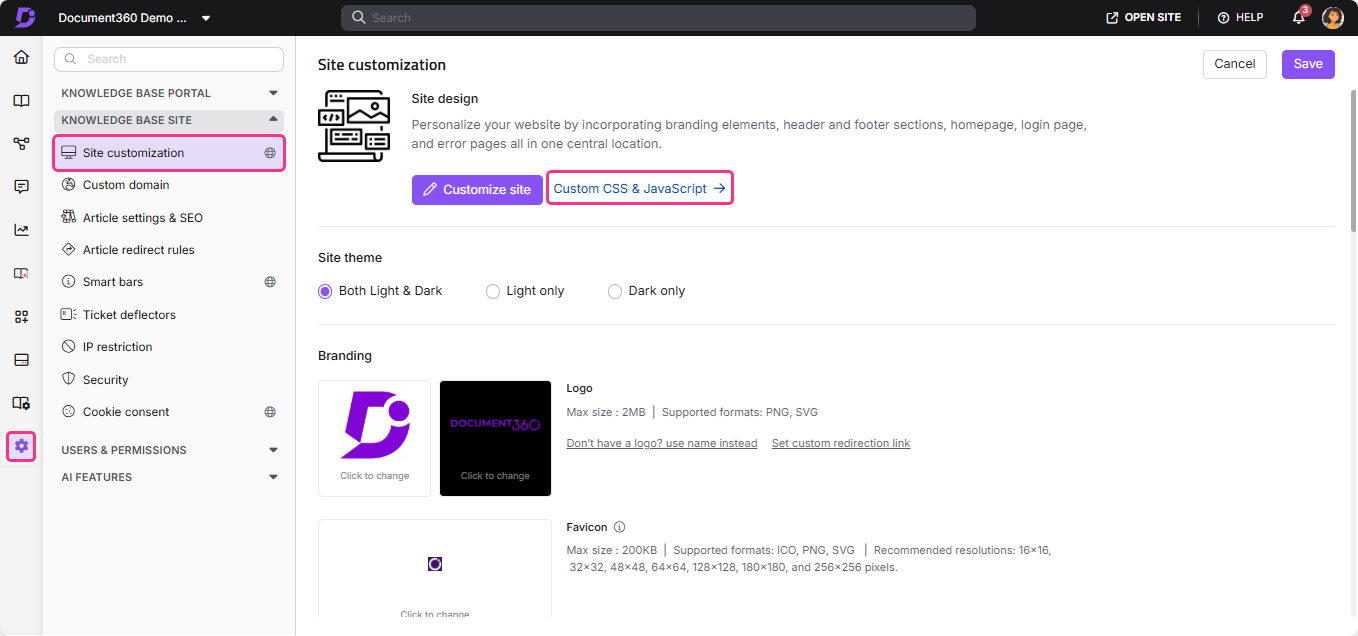This screenshot has height=636, width=1358.
Task: Click the knowledge base site search field
Action: click(x=168, y=59)
